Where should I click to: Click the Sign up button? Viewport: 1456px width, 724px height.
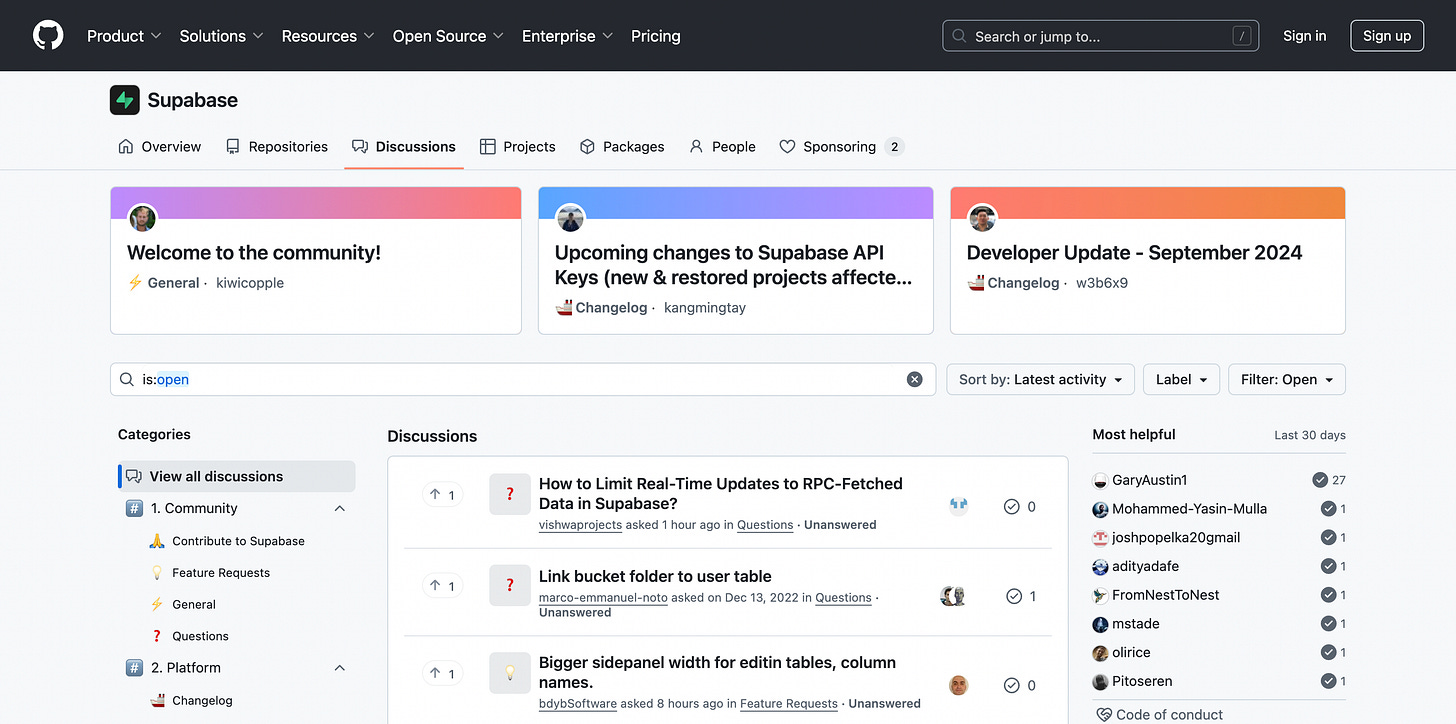click(1387, 36)
